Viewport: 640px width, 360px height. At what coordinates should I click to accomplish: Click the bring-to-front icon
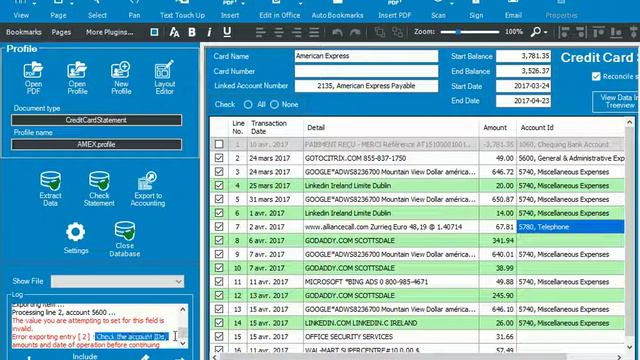click(x=380, y=32)
